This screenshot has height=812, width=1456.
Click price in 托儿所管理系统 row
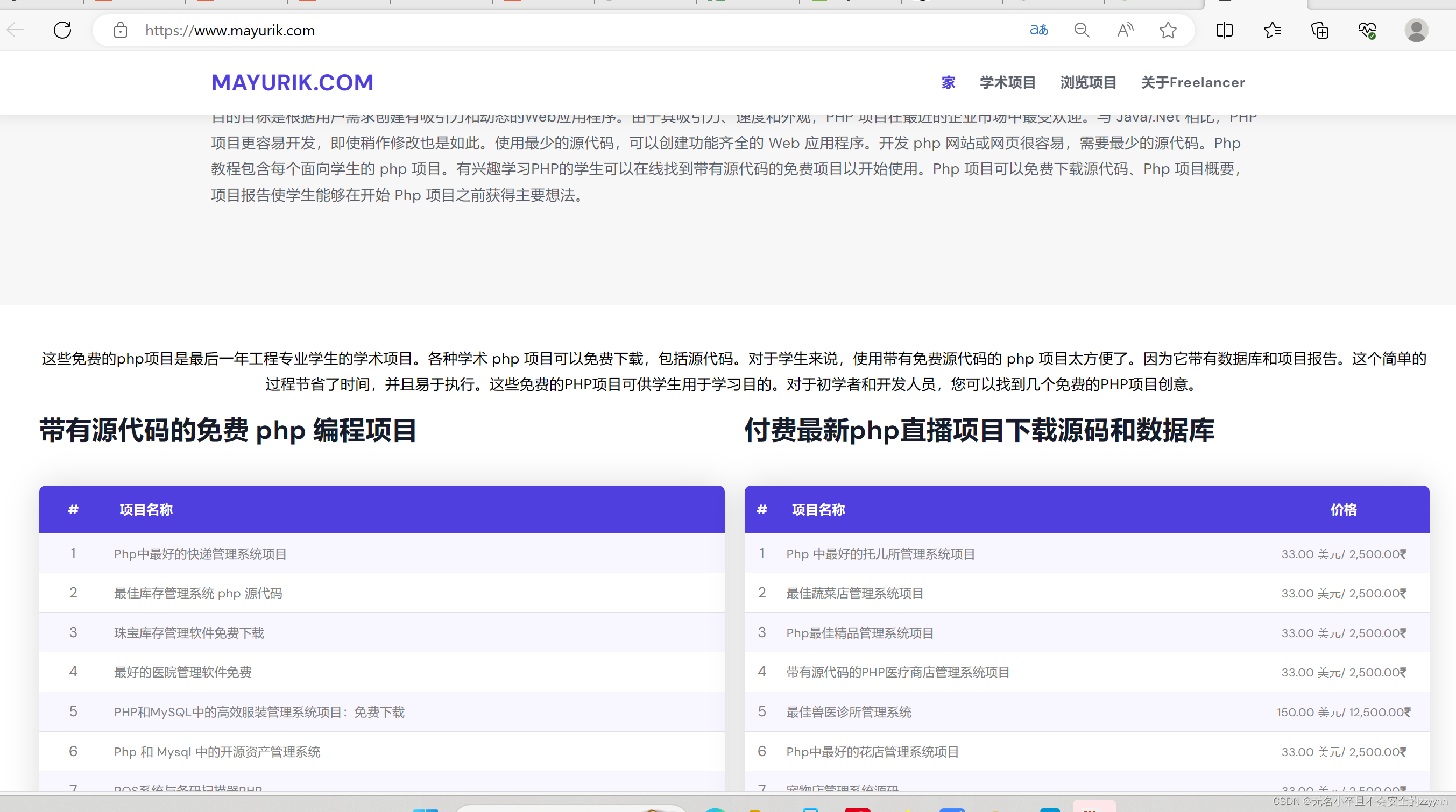click(x=1344, y=554)
